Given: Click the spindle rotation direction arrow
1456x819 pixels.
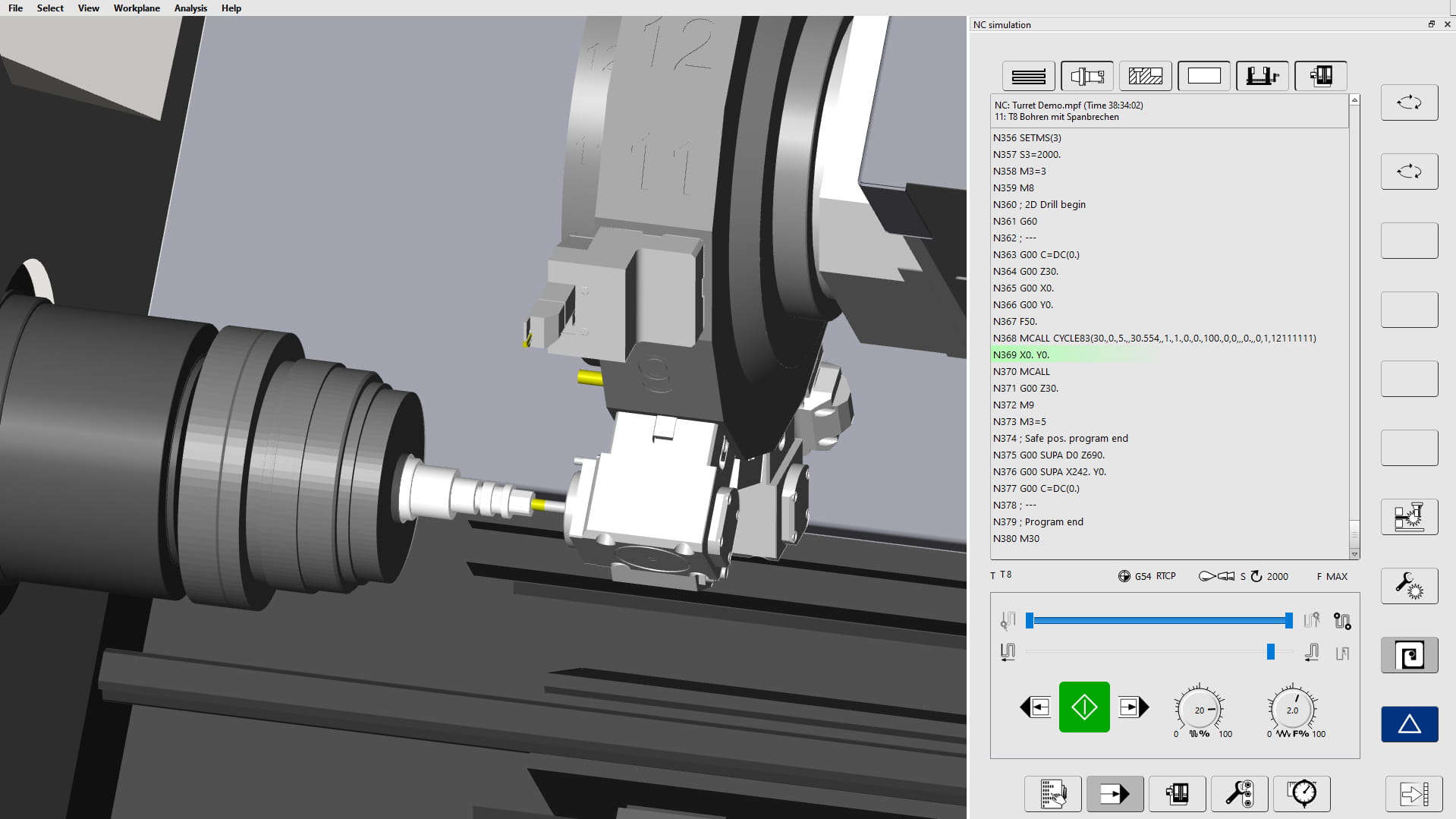Looking at the screenshot, I should 1256,576.
